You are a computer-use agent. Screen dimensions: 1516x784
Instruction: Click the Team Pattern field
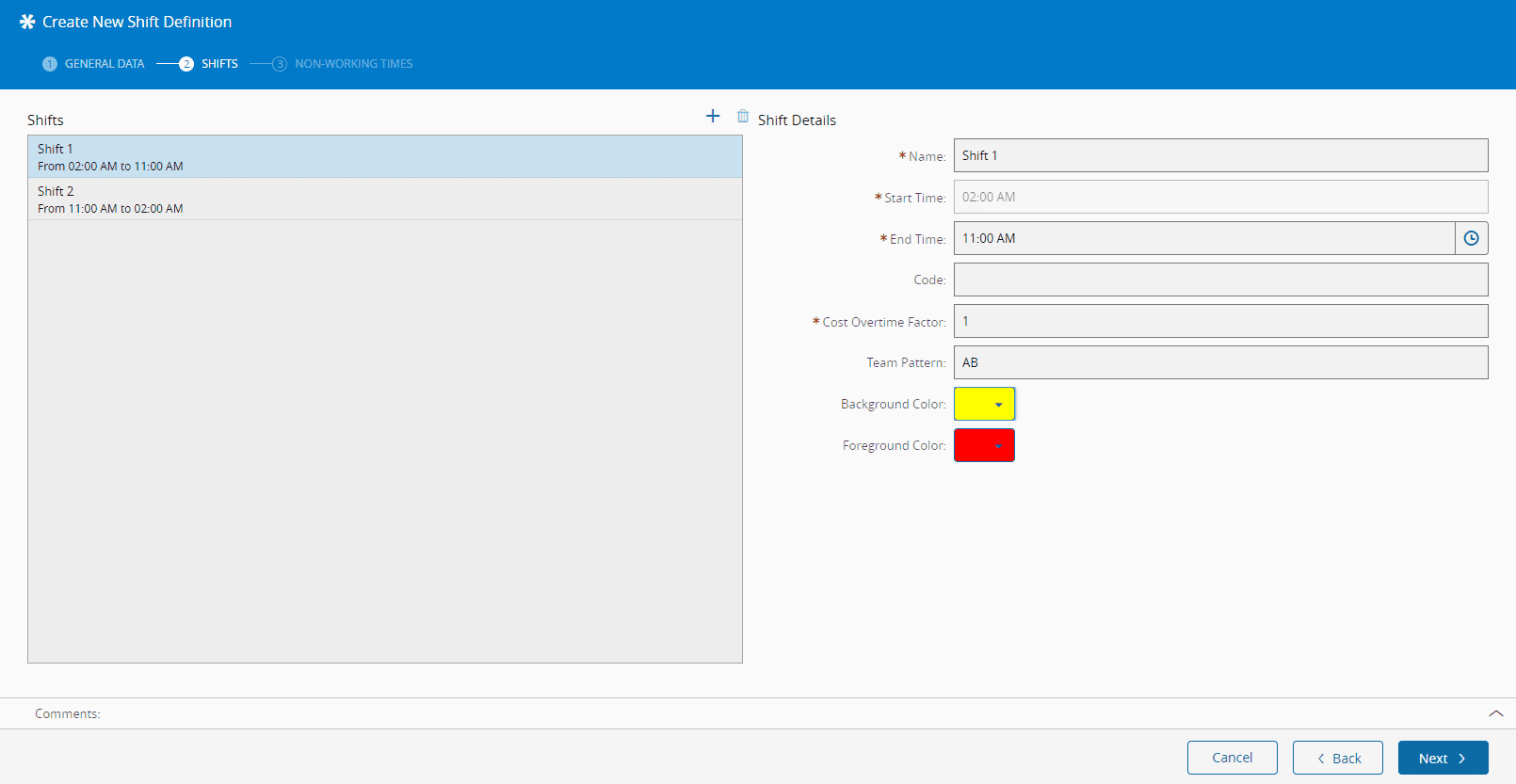click(1220, 362)
